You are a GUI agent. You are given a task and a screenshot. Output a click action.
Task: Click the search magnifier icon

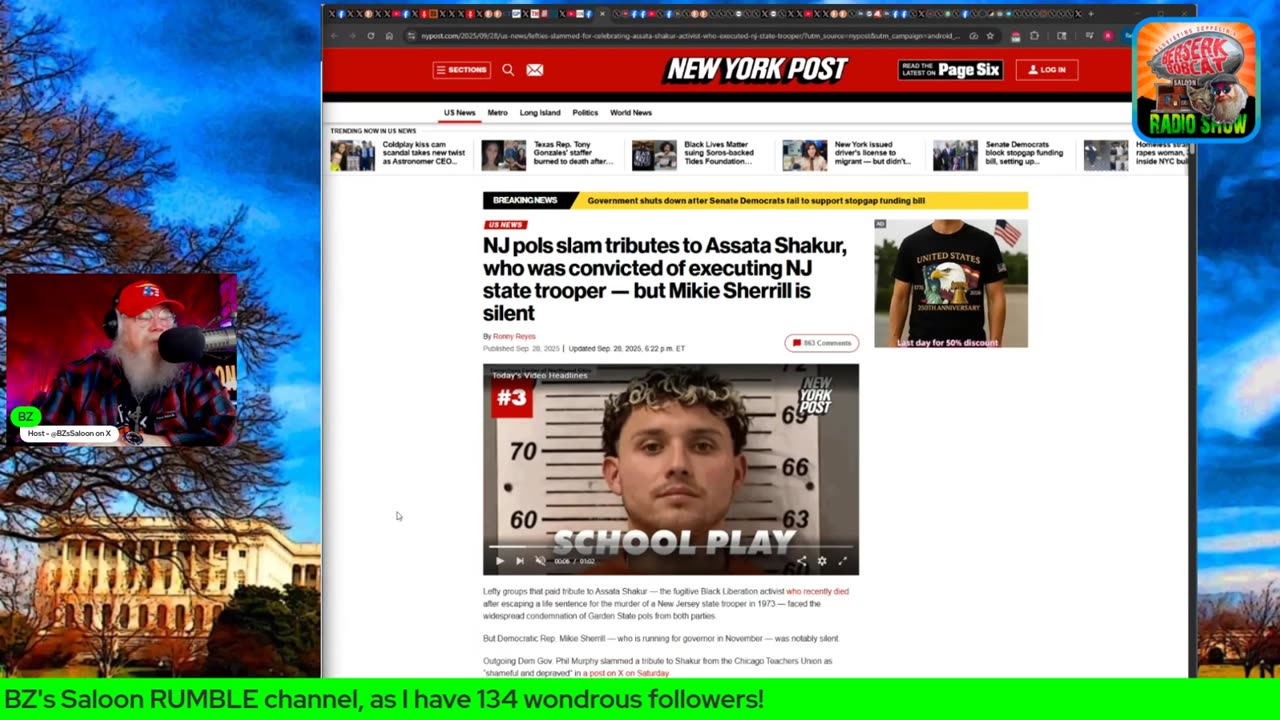coord(508,70)
